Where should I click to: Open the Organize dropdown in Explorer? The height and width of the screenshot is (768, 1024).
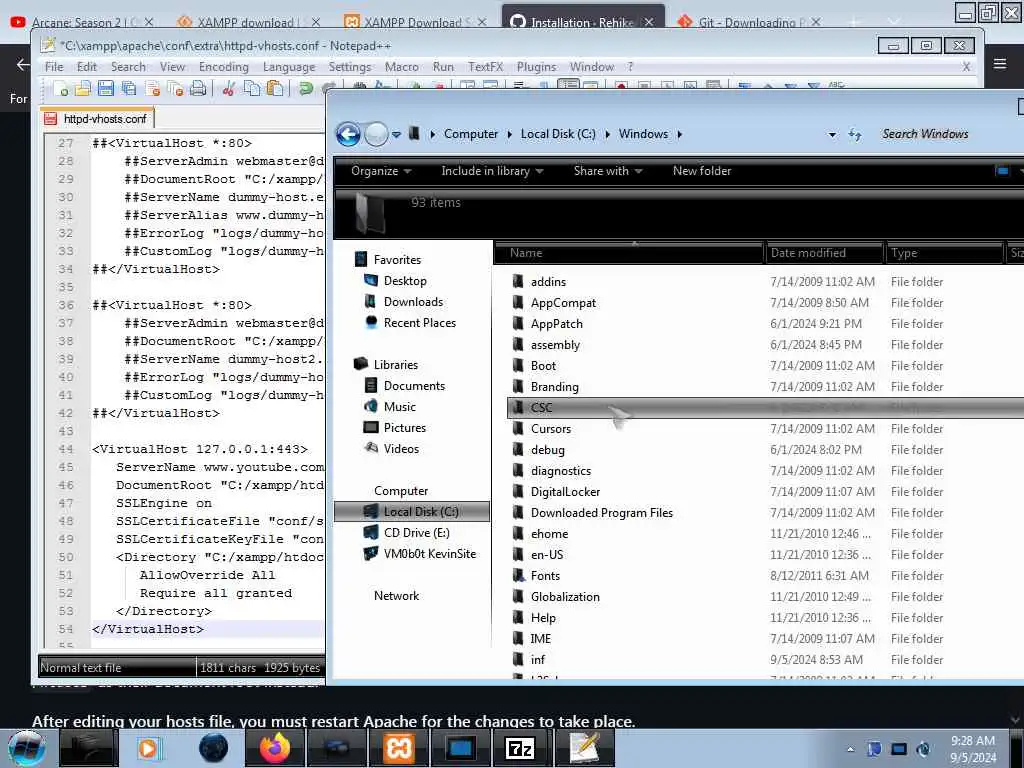point(381,171)
